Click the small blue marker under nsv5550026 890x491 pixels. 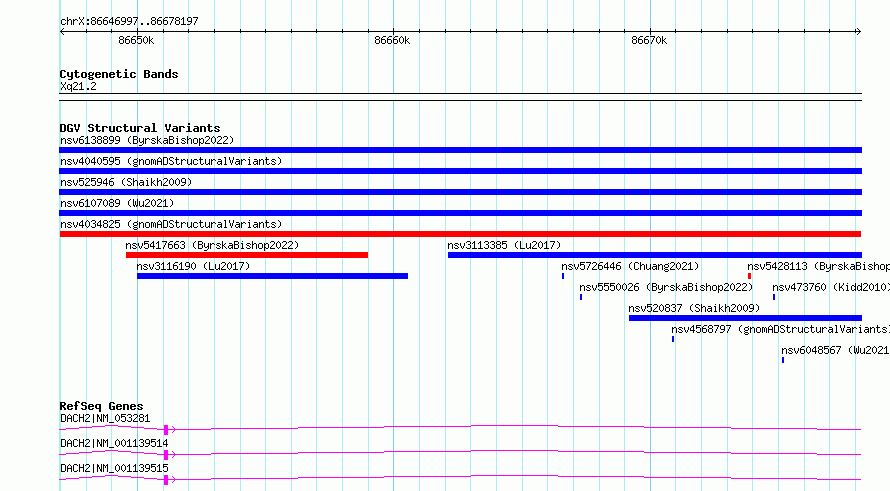pyautogui.click(x=581, y=297)
